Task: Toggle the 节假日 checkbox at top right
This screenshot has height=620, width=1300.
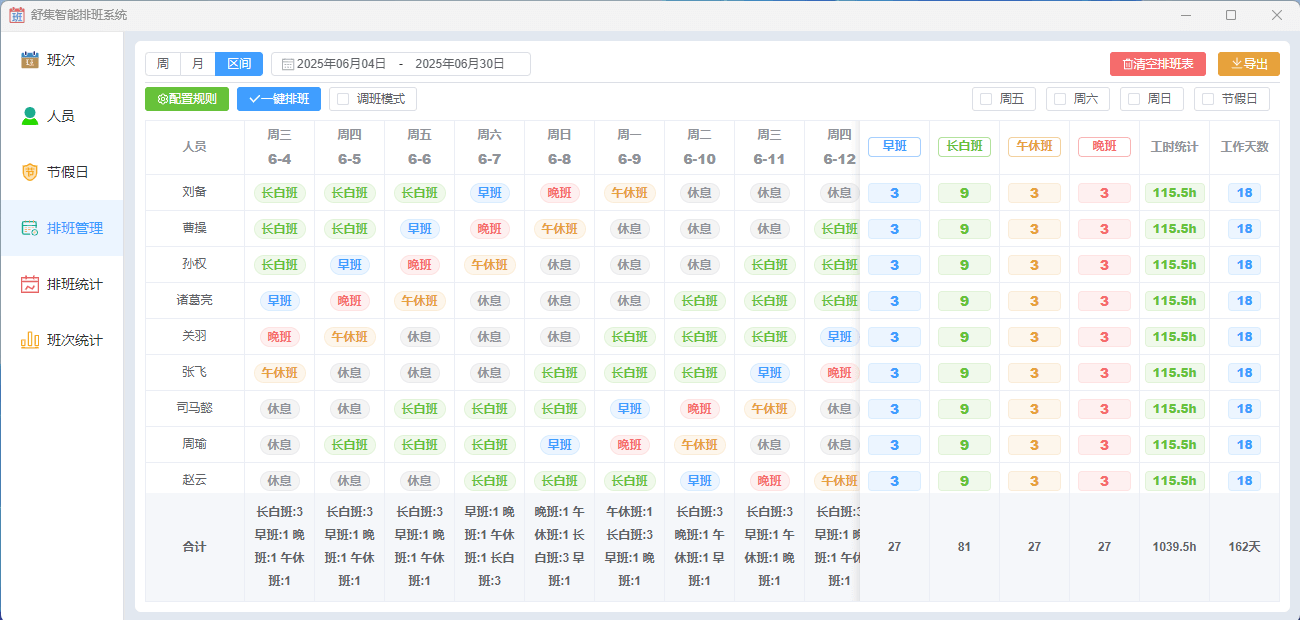Action: click(1208, 99)
